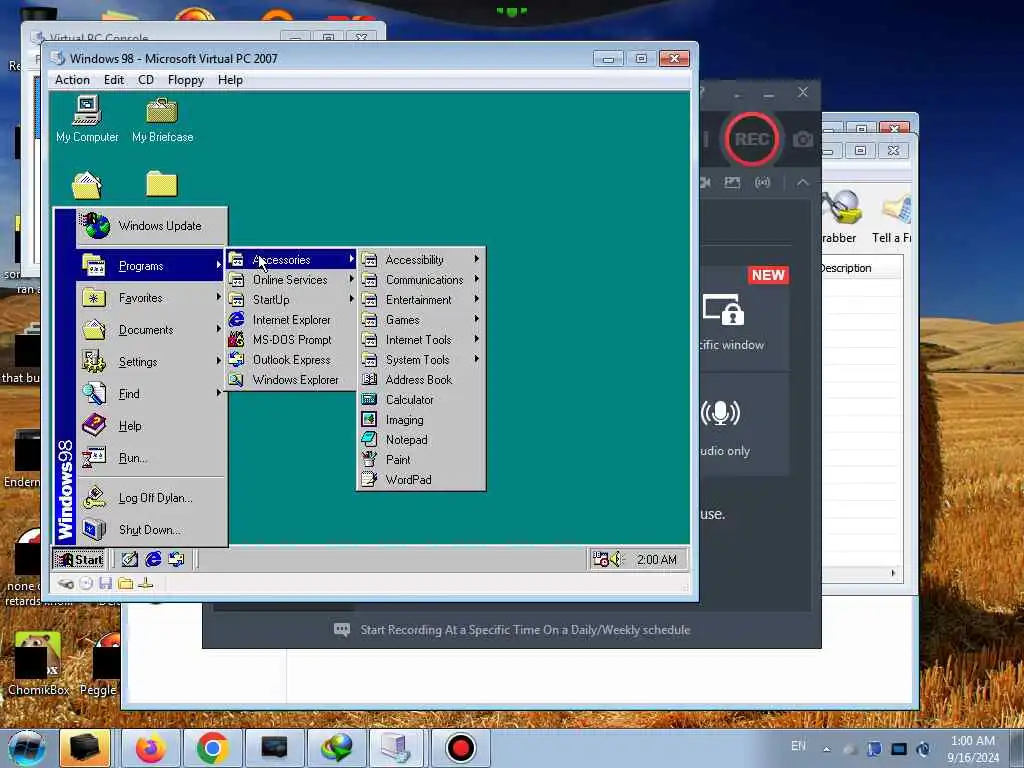Image resolution: width=1024 pixels, height=768 pixels.
Task: Open Windows Explorer from Programs menu
Action: pyautogui.click(x=291, y=379)
